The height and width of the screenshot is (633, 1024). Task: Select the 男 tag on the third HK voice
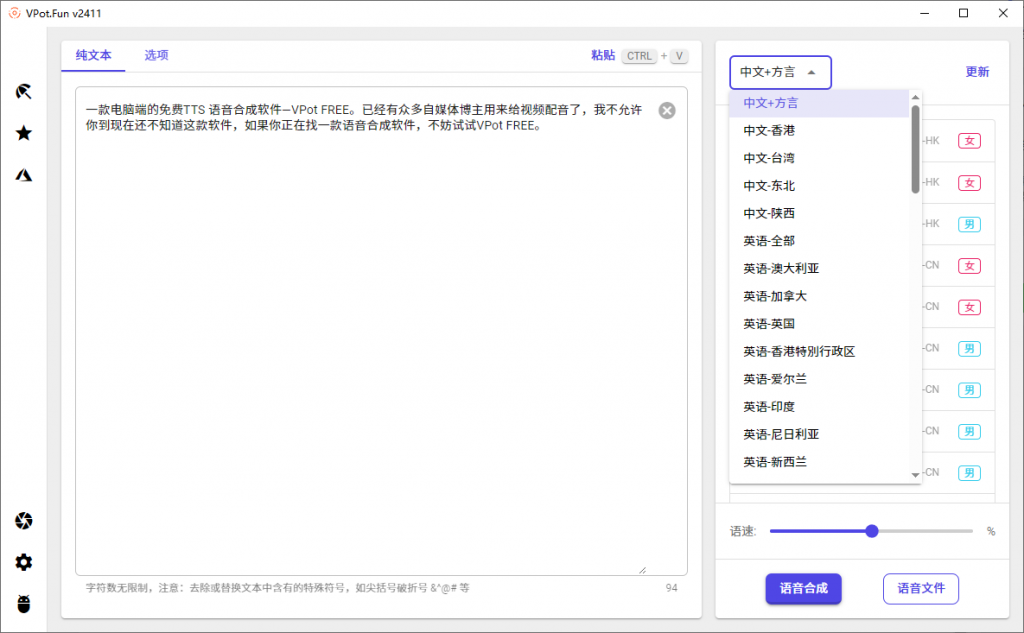(969, 224)
